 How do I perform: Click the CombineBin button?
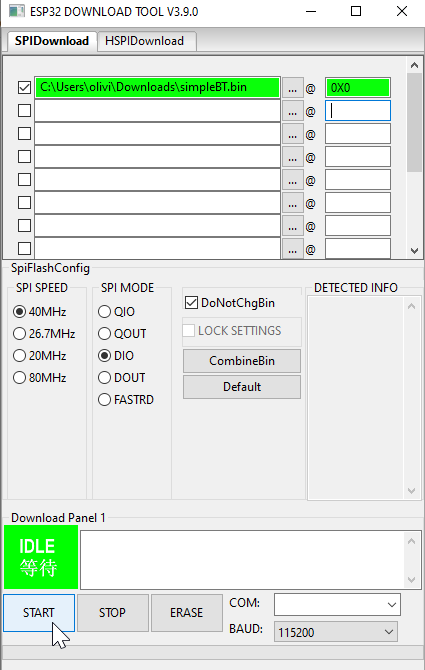click(x=242, y=361)
